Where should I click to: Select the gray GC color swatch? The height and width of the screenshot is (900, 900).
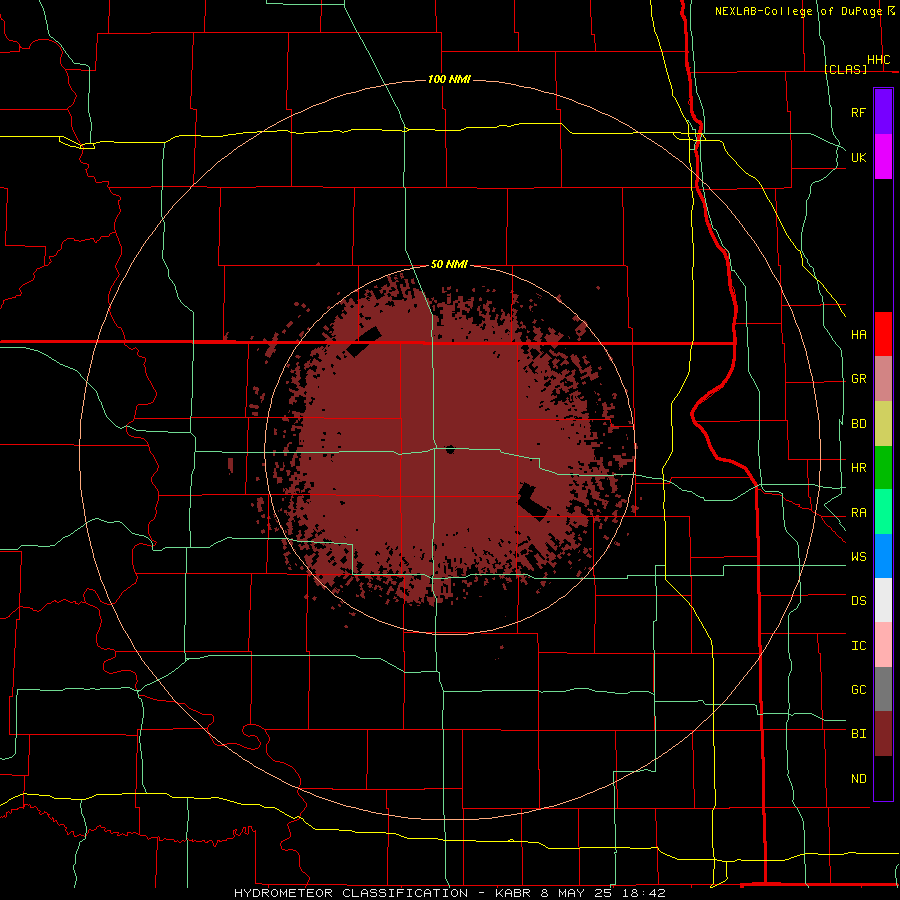point(883,689)
